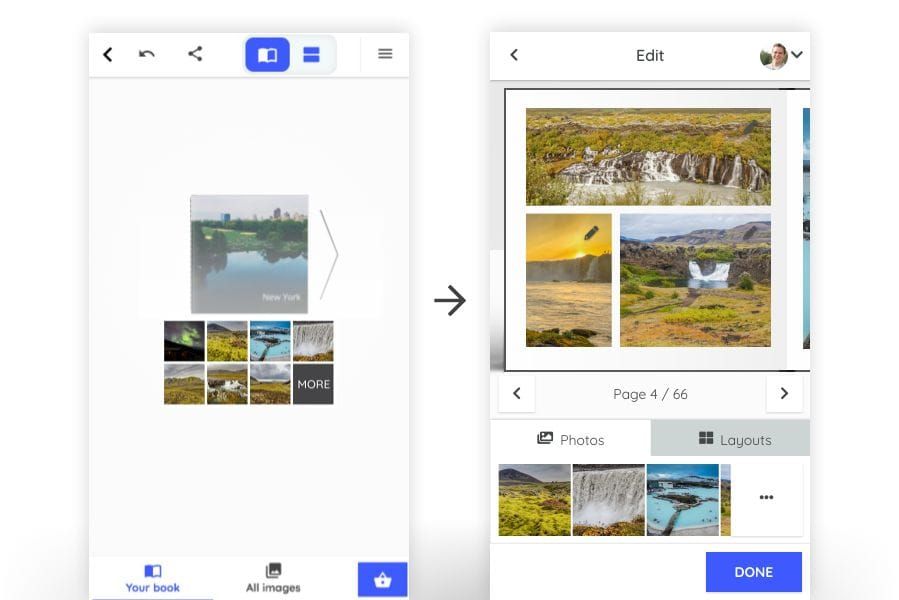Switch to the Layouts tab

pos(733,439)
